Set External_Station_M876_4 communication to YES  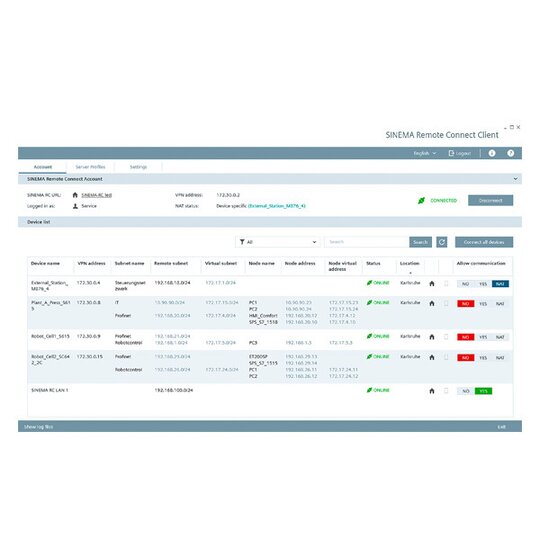(x=483, y=284)
